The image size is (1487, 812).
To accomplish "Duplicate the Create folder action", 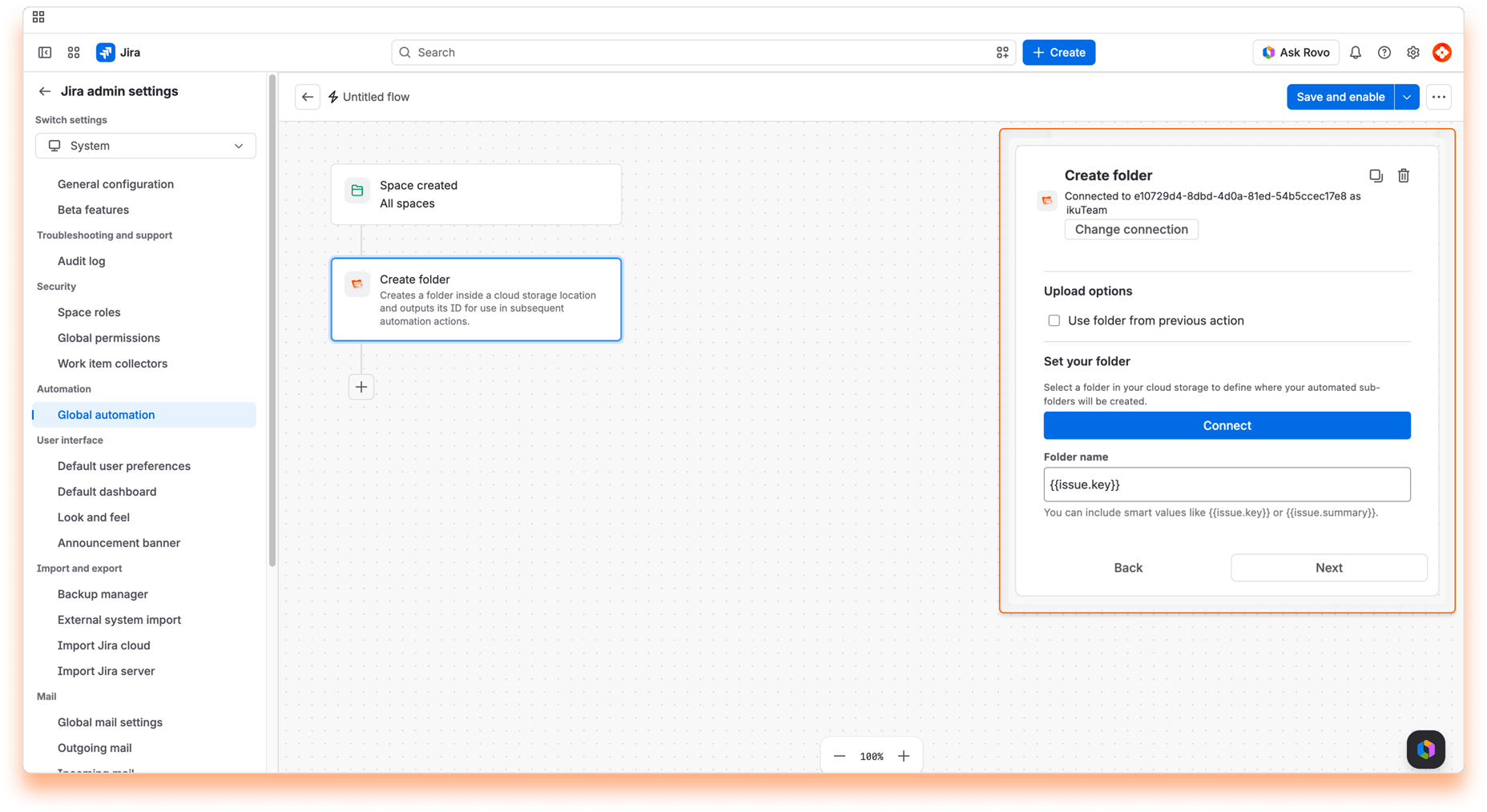I will click(1376, 175).
